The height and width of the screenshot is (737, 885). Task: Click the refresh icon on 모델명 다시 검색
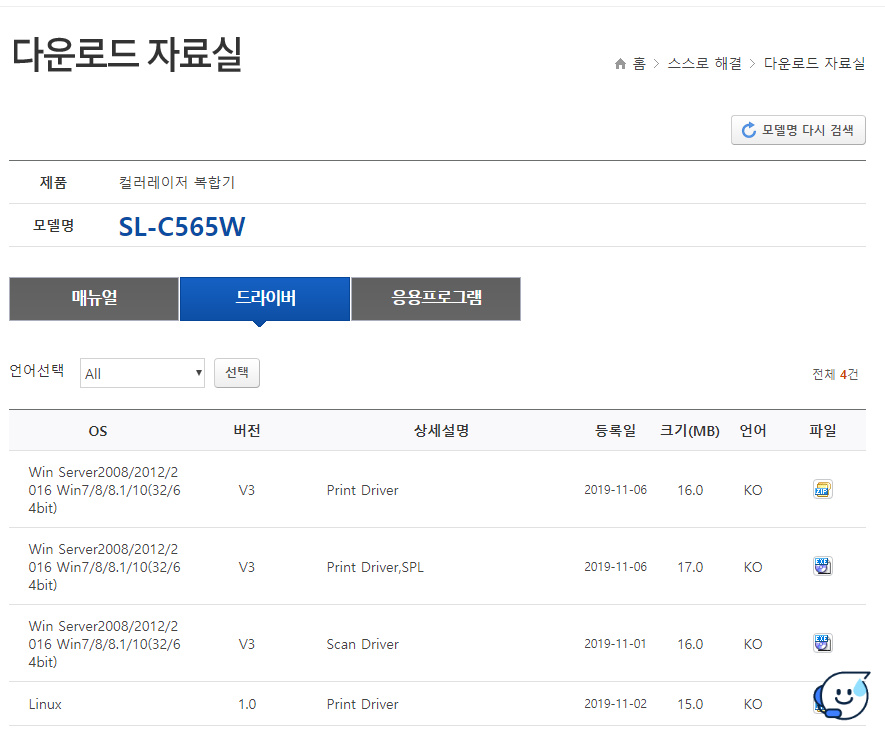[748, 130]
